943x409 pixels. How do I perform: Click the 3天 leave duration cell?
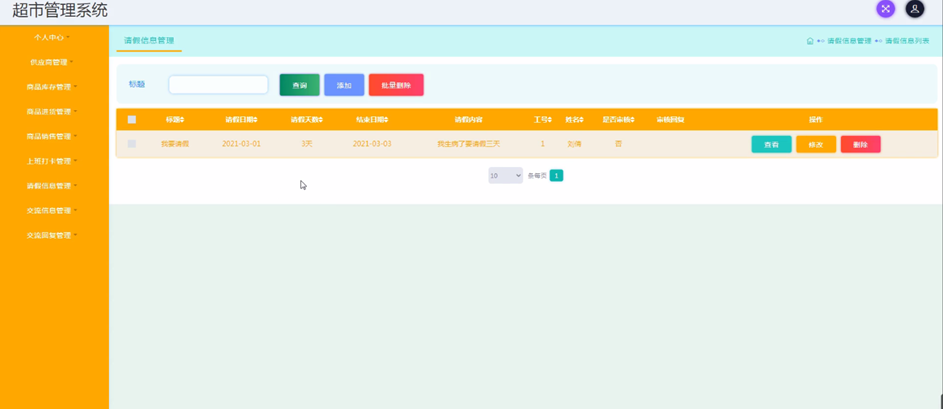click(x=307, y=144)
